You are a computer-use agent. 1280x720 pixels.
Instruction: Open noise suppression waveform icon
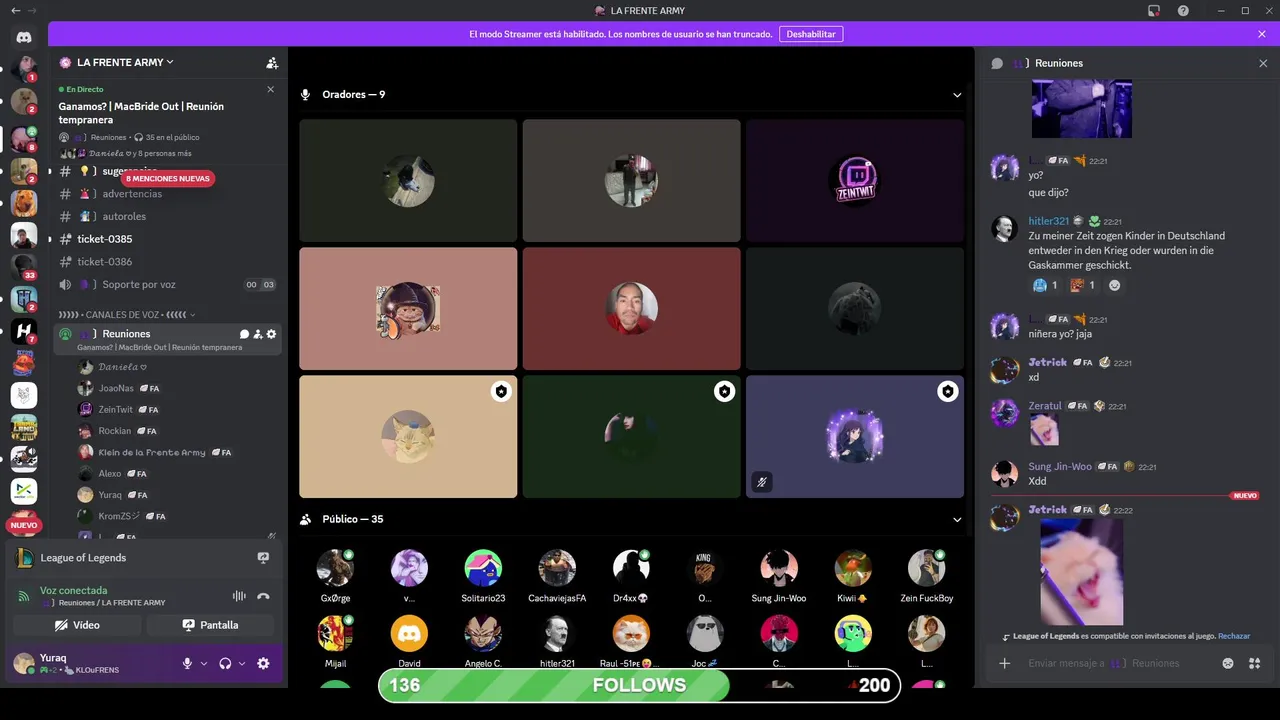(239, 596)
